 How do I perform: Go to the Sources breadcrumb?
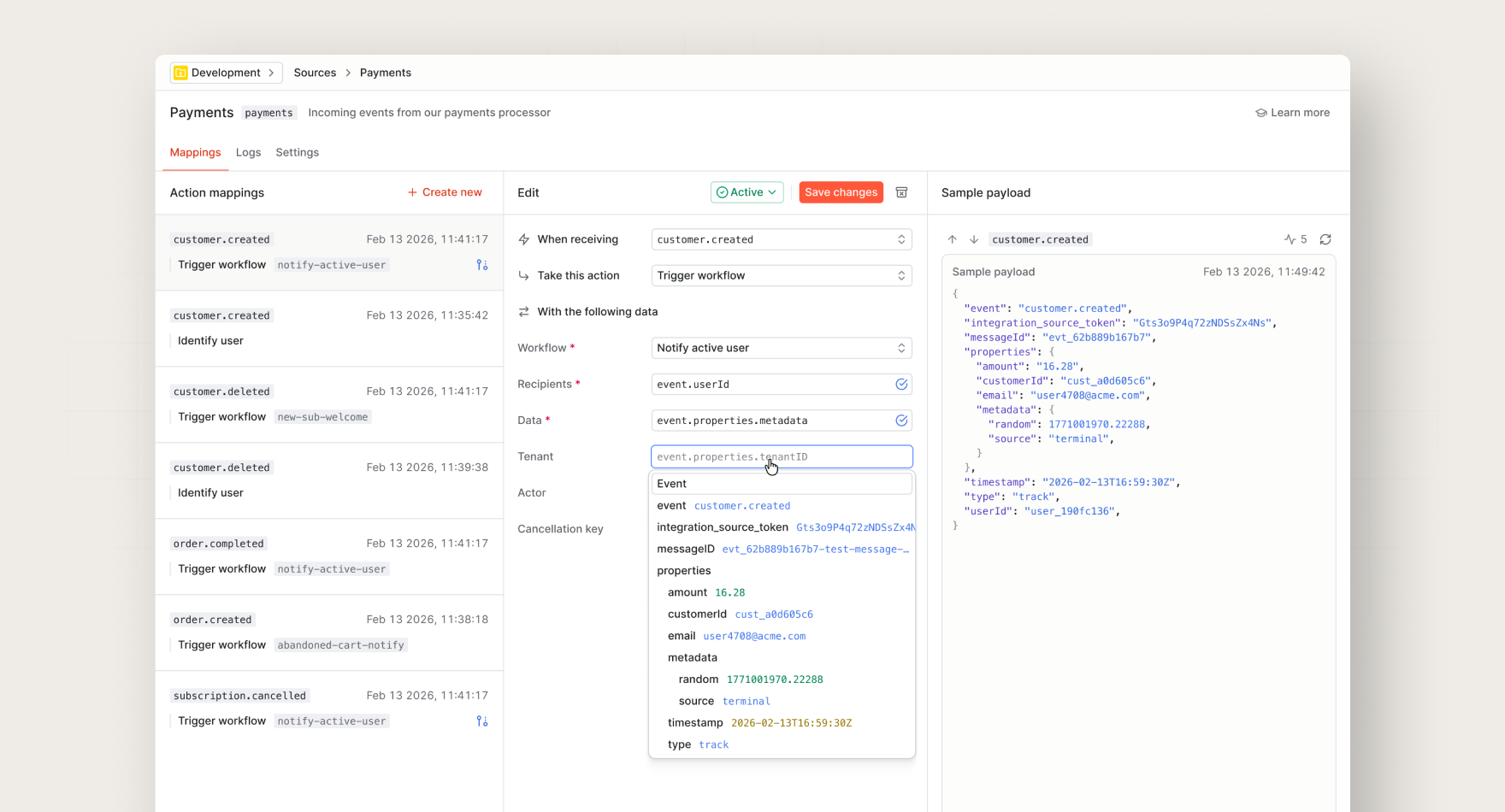click(315, 73)
